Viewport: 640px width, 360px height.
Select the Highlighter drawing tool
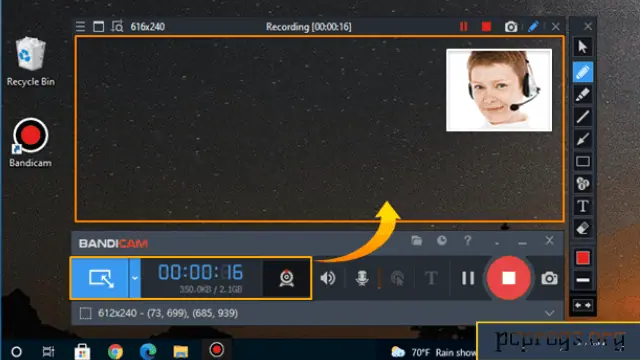tap(582, 95)
